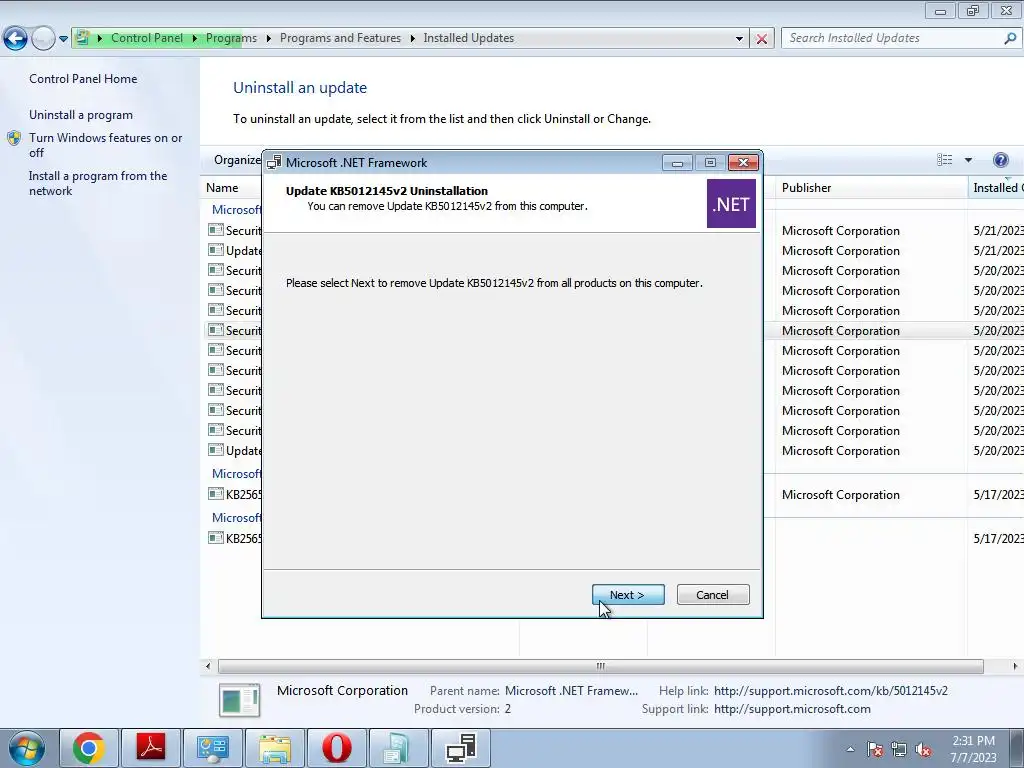The width and height of the screenshot is (1024, 768).
Task: Click the Windows Start orb
Action: click(x=27, y=748)
